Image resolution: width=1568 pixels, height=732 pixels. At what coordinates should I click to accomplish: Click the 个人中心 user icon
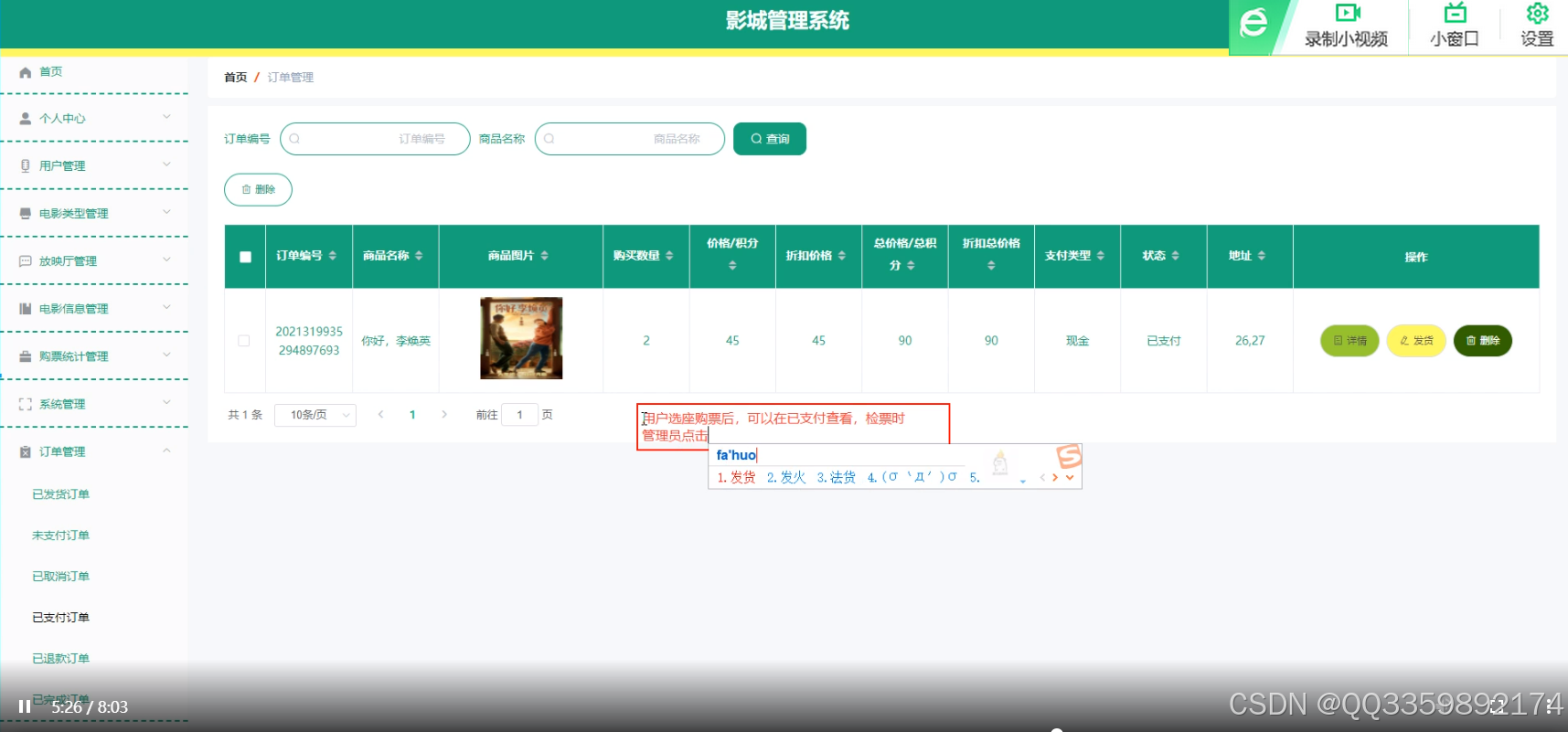[x=26, y=119]
